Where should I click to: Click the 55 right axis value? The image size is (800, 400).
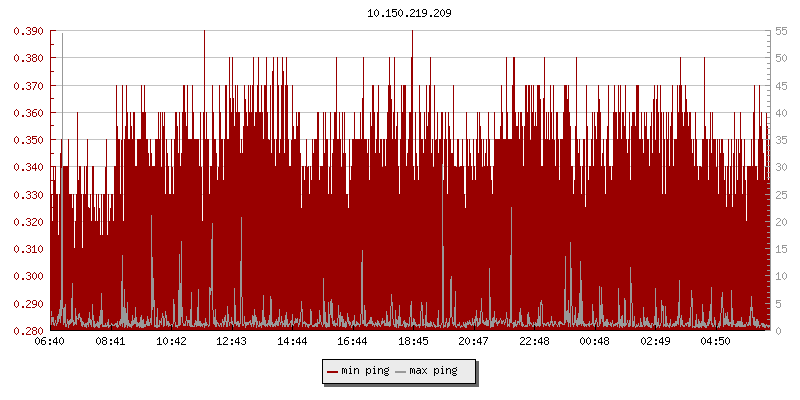click(781, 31)
